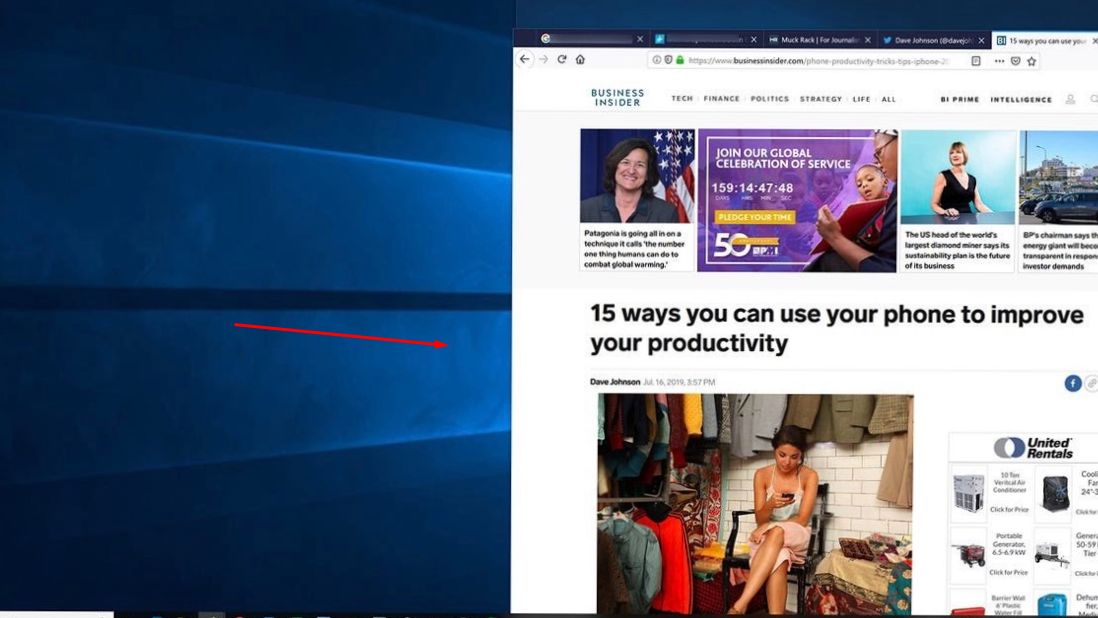
Task: Open the Firefox home page
Action: 580,59
